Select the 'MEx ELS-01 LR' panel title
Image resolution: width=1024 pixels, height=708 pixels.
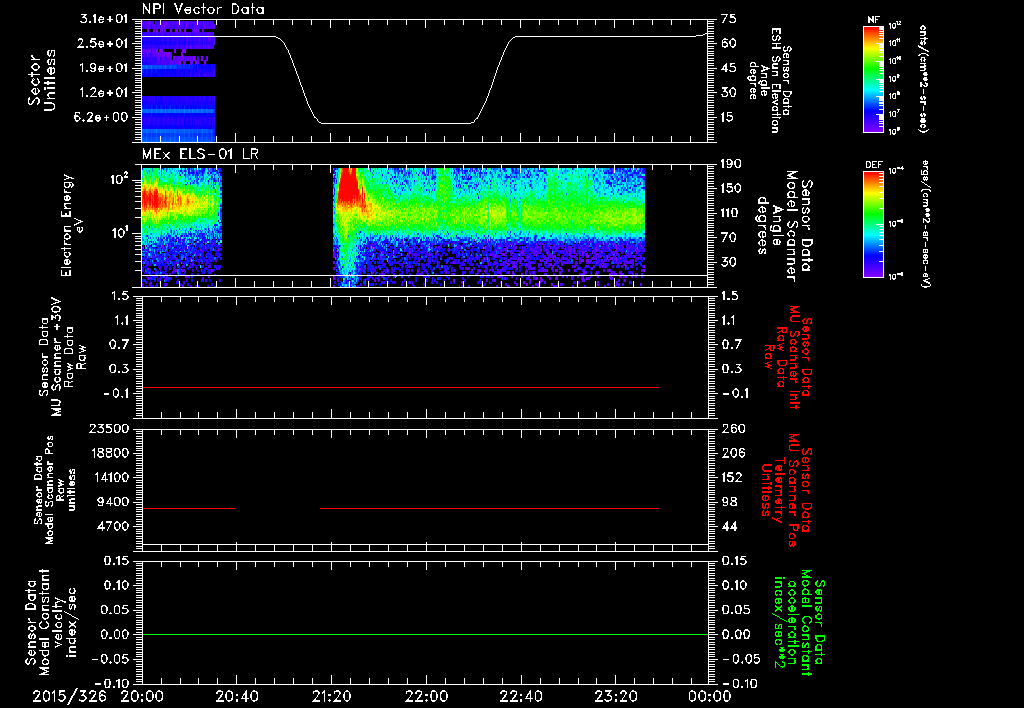[x=200, y=155]
